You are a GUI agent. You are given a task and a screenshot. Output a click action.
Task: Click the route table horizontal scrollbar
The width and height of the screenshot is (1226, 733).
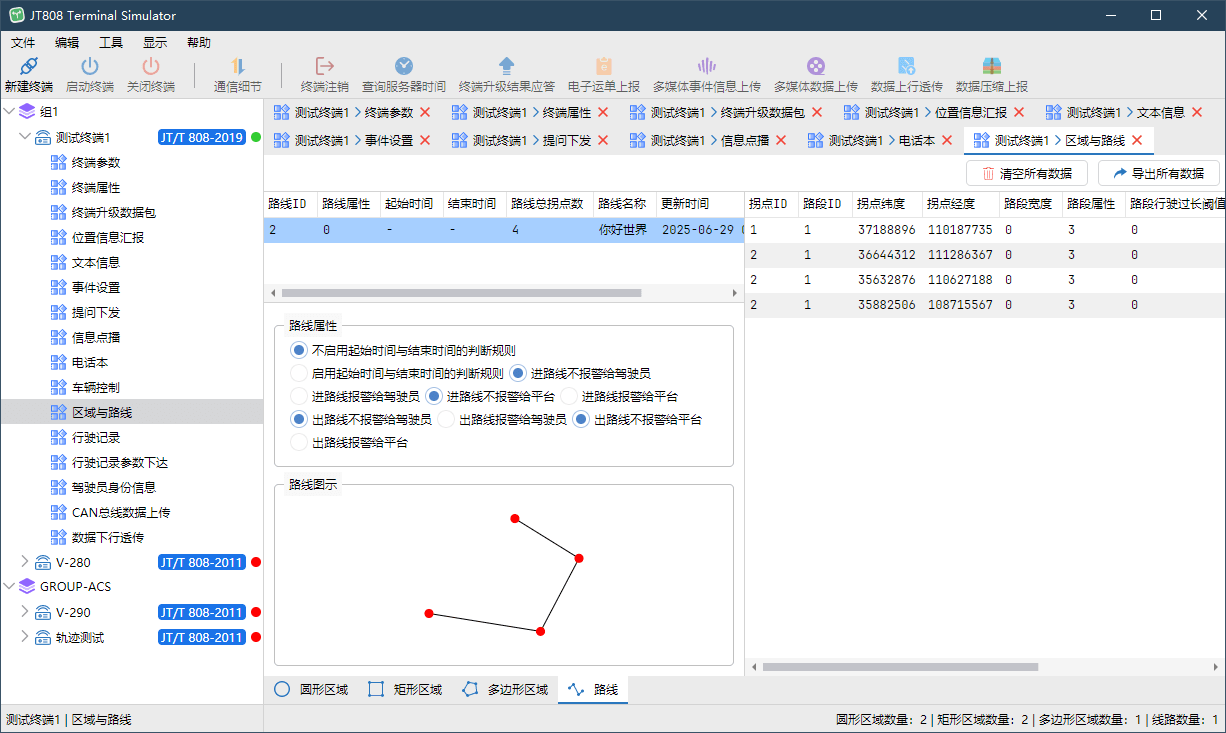[460, 293]
